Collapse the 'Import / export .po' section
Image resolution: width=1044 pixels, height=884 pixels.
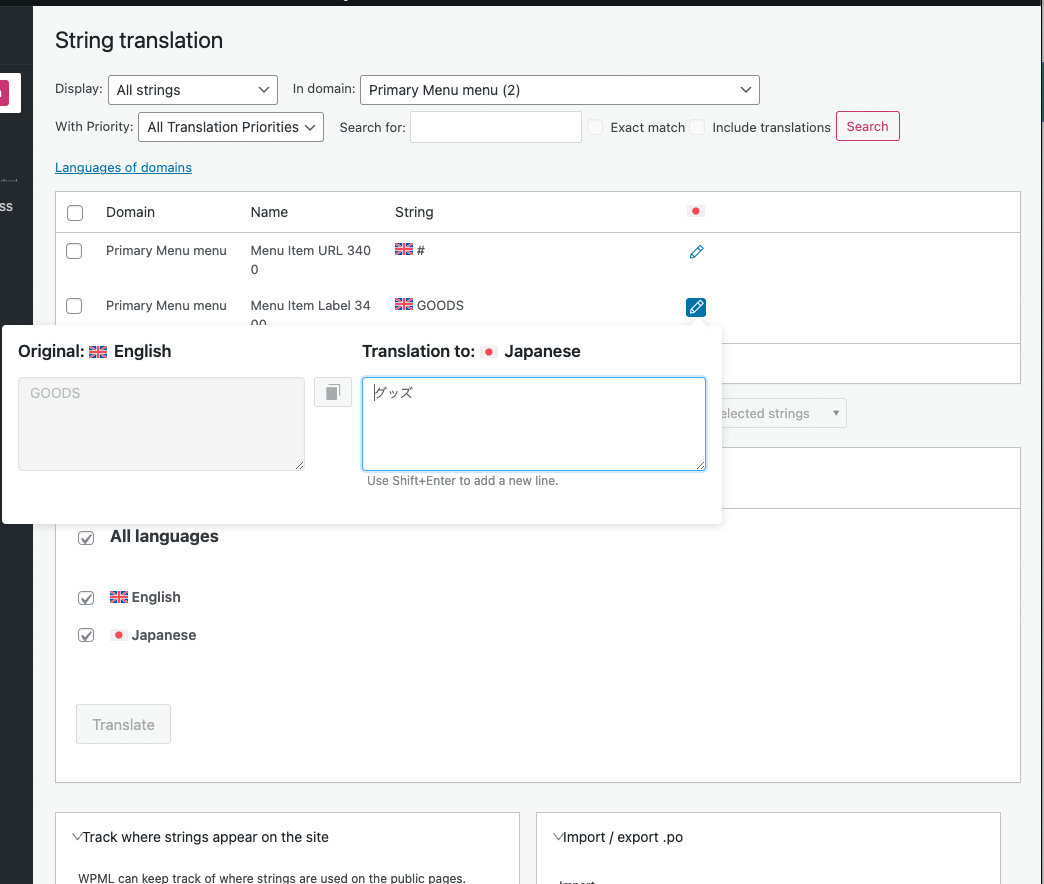coord(617,837)
